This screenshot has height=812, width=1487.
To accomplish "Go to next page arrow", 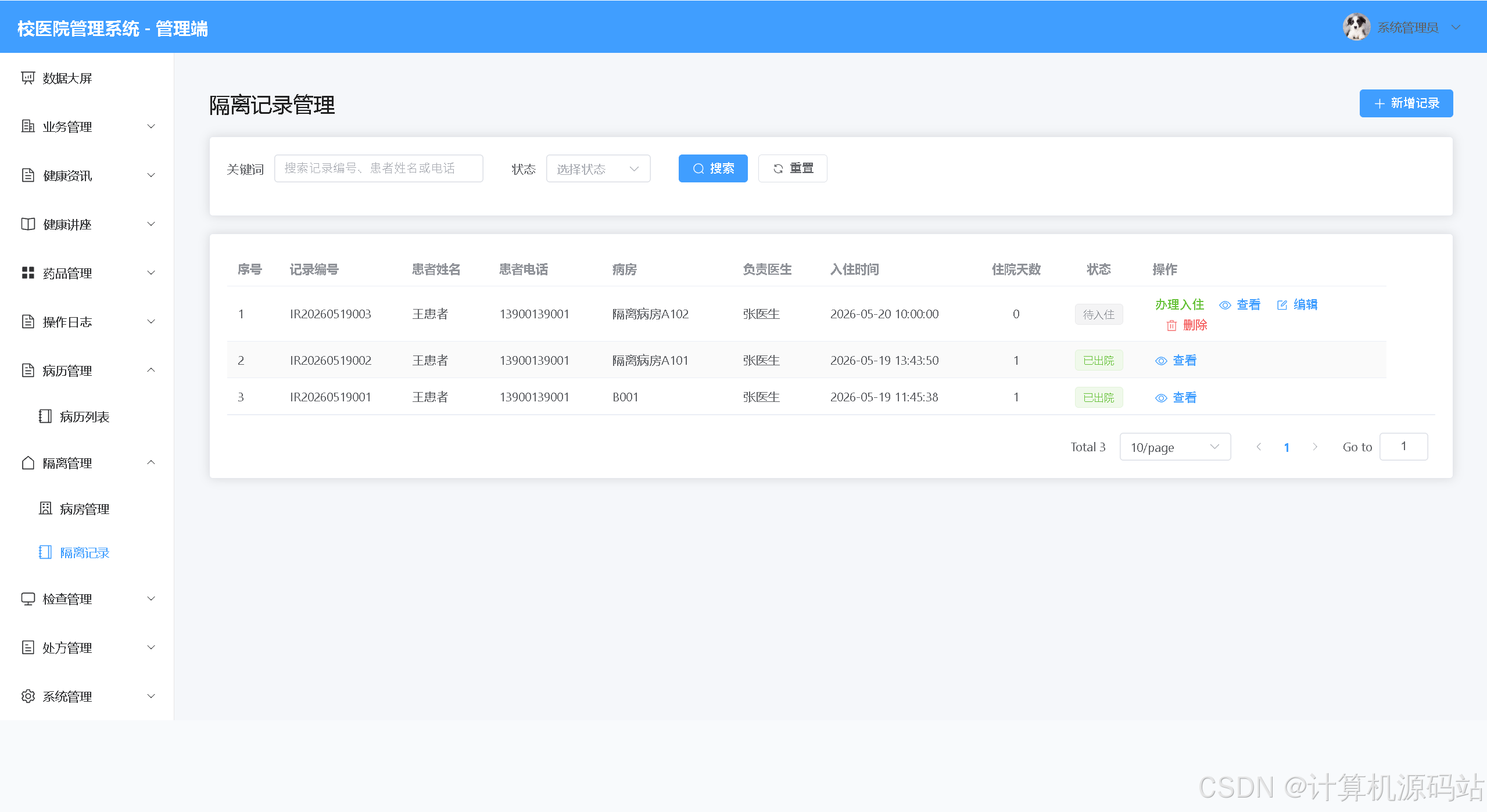I will click(1315, 447).
